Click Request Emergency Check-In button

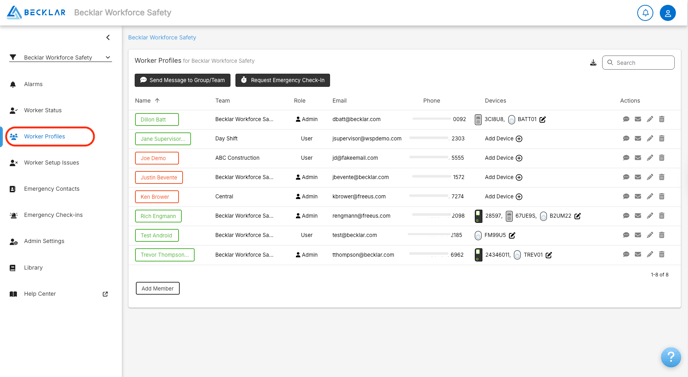[x=283, y=80]
